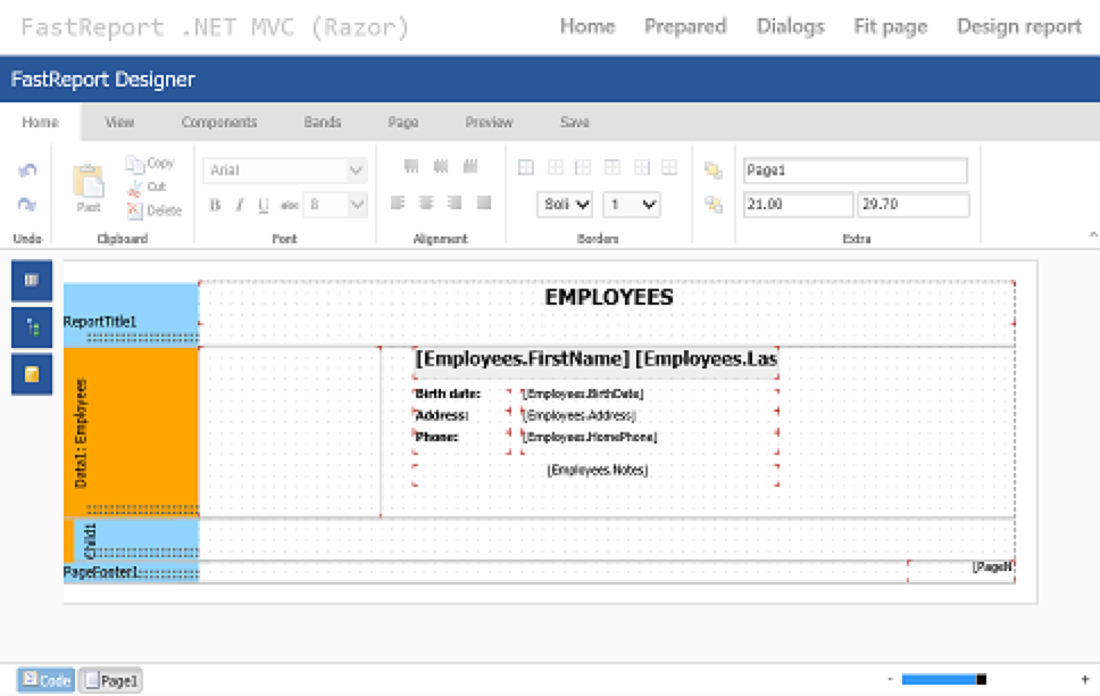The height and width of the screenshot is (696, 1100).
Task: Apply all borders using first border icon
Action: [526, 168]
